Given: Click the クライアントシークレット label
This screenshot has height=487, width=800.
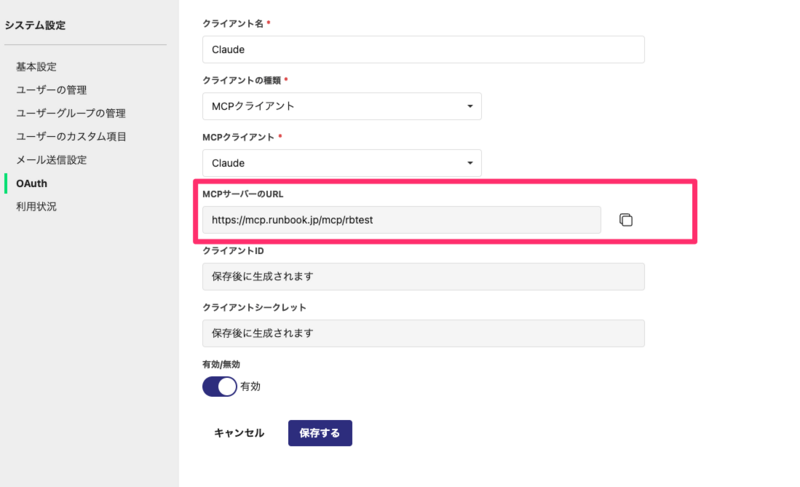Looking at the screenshot, I should (x=254, y=307).
